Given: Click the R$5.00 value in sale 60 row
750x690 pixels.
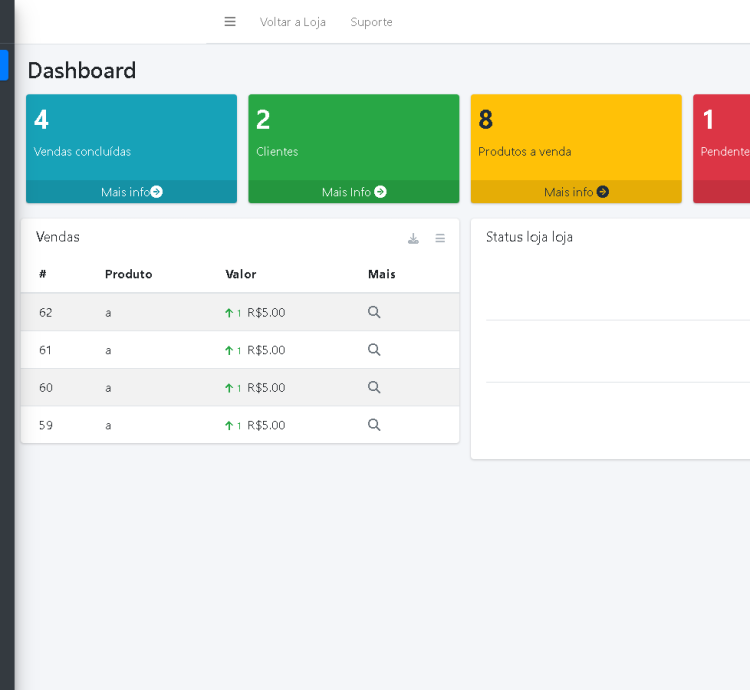Looking at the screenshot, I should click(x=266, y=387).
